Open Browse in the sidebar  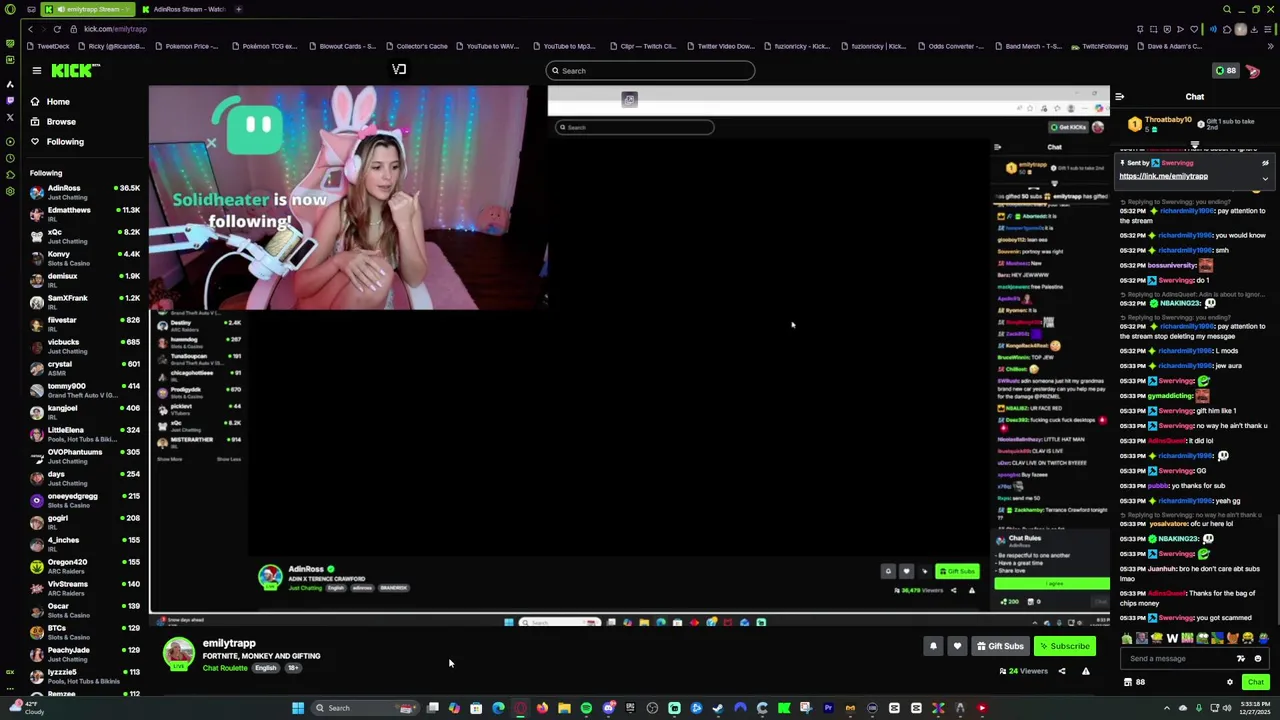pos(61,121)
